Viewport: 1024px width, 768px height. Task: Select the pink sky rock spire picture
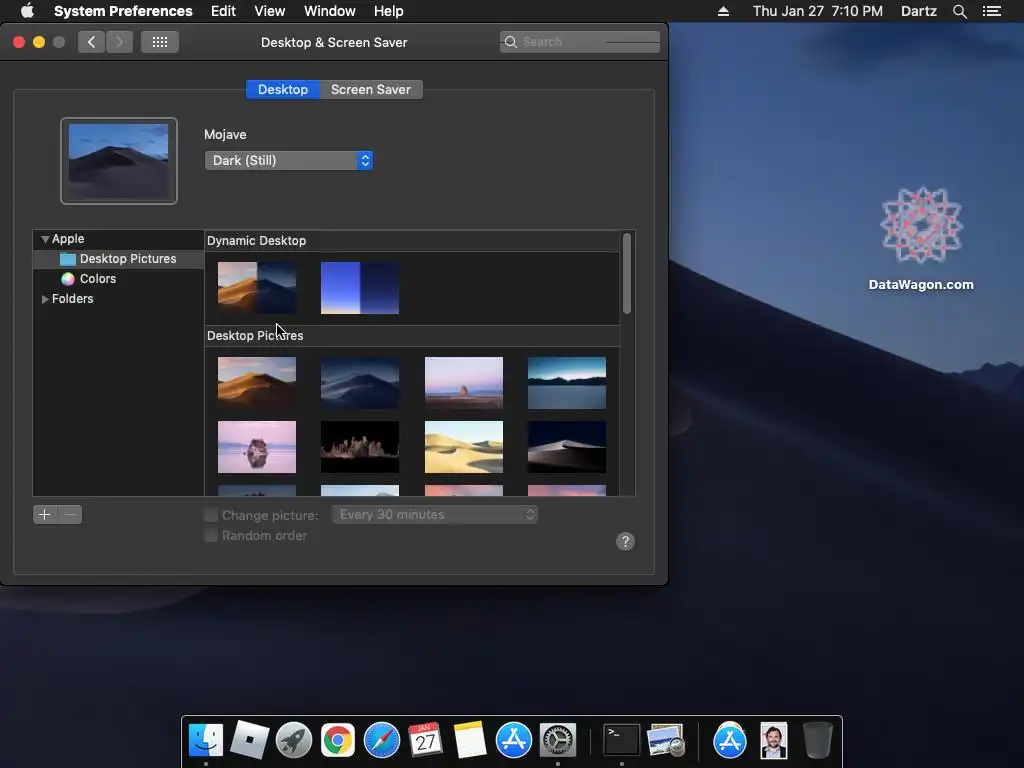(464, 383)
